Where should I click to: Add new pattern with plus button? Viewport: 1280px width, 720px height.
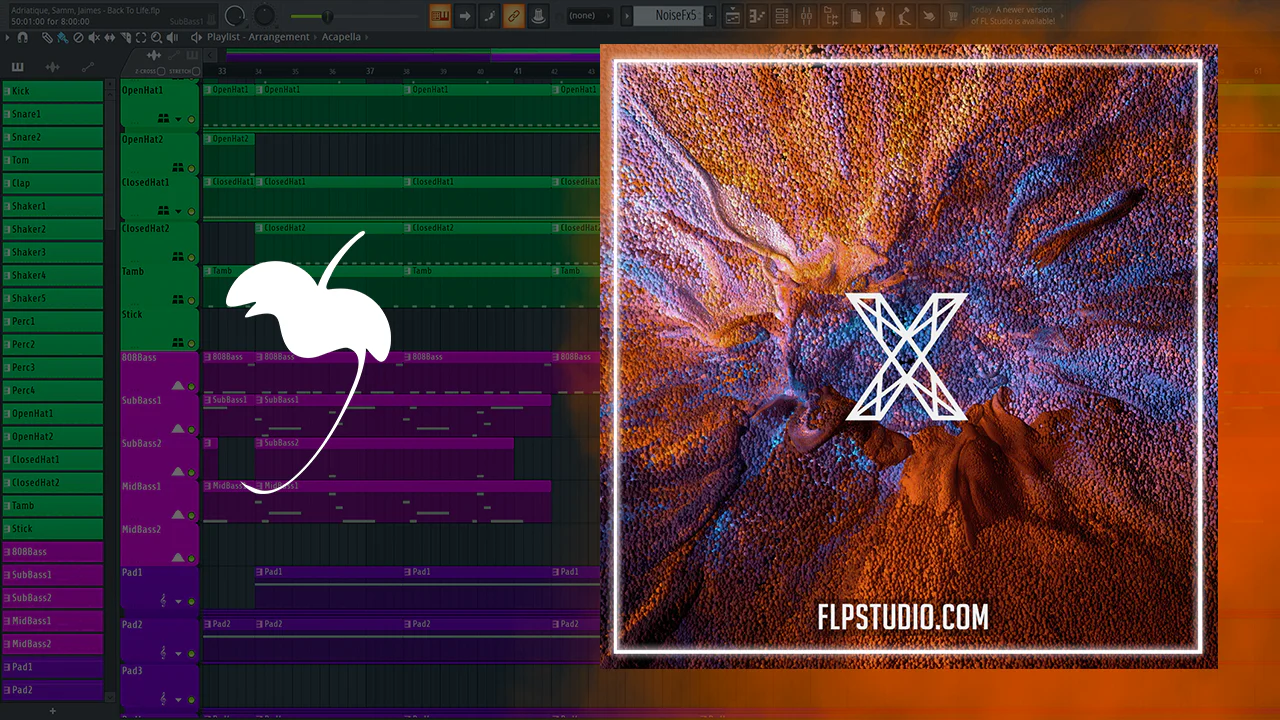[x=710, y=16]
